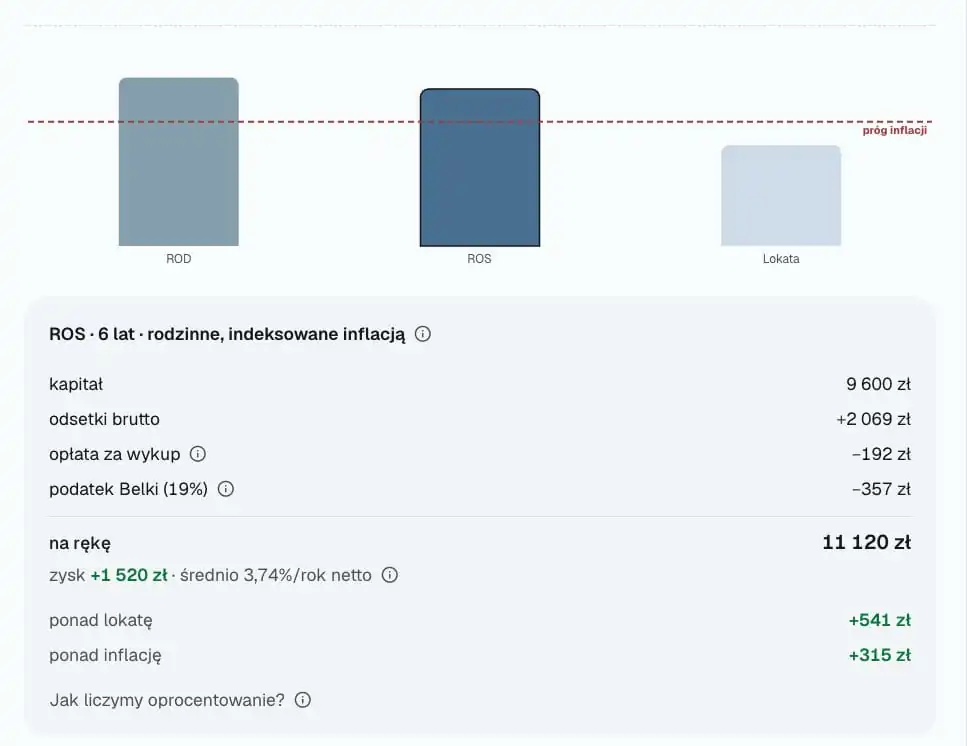Select the dark ROS bar
Screen dimensions: 967x746
(x=480, y=168)
